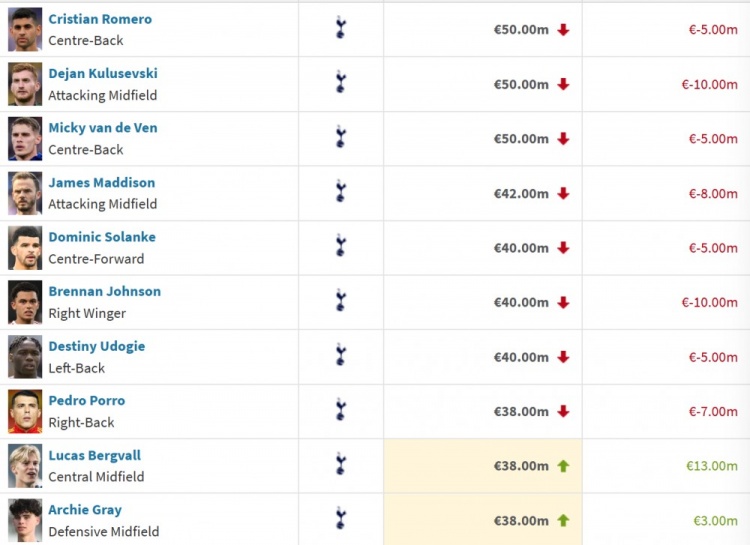Image resolution: width=750 pixels, height=545 pixels.
Task: Open Dominic Solanke player link
Action: [102, 237]
